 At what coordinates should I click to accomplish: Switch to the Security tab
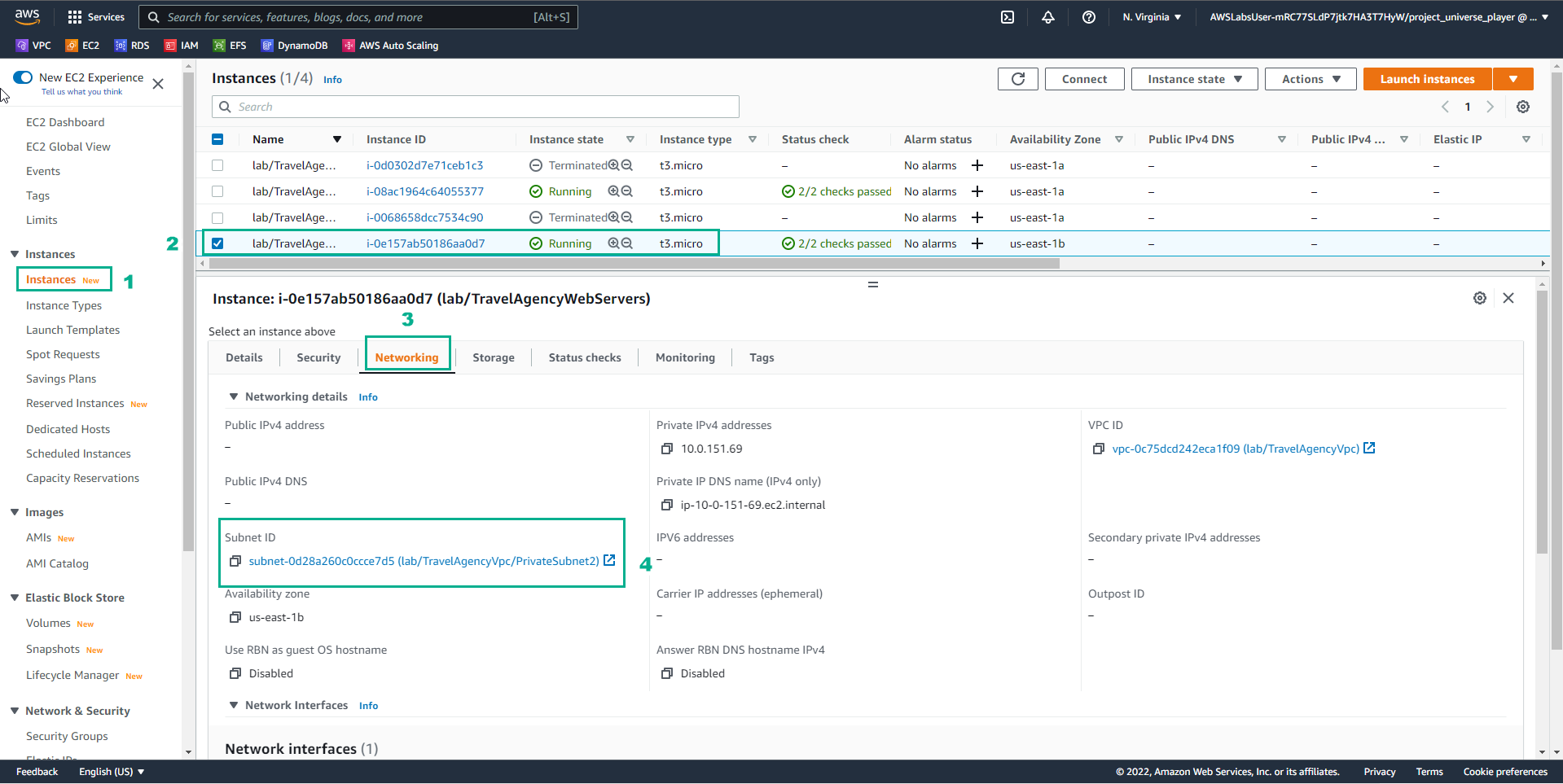coord(318,357)
